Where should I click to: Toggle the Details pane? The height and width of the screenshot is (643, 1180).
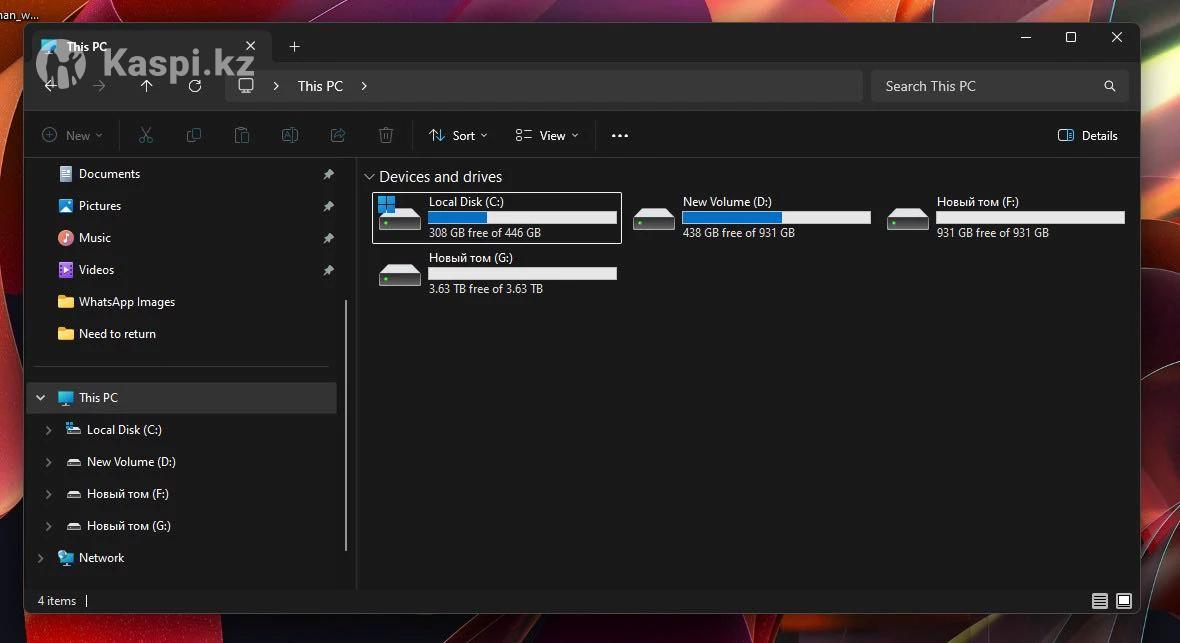click(1088, 136)
